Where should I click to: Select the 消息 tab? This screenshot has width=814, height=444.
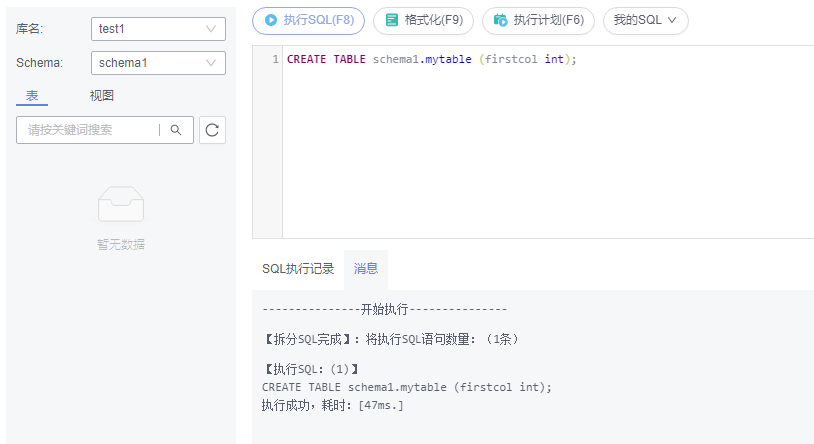[366, 269]
